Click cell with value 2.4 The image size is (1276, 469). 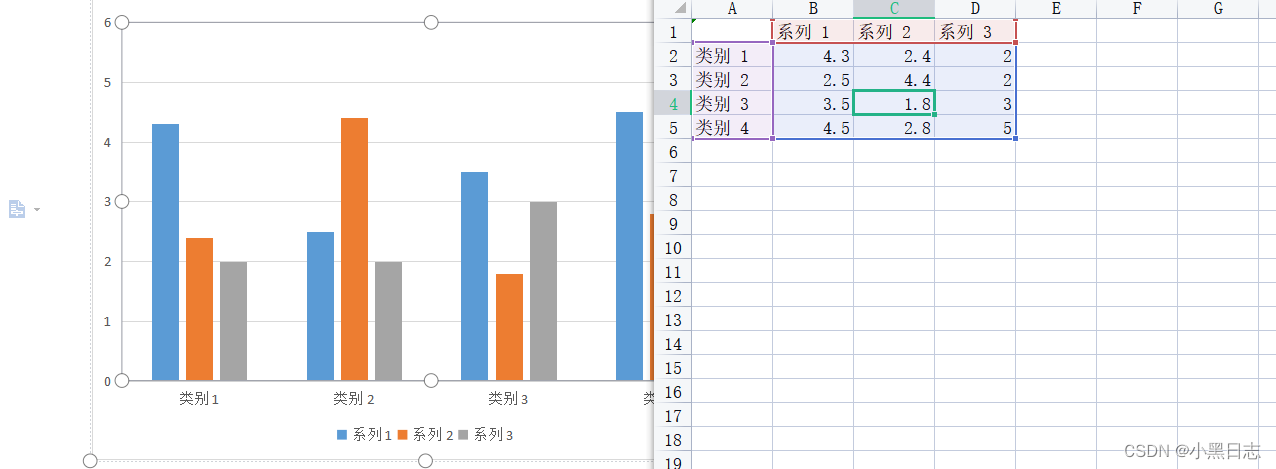click(x=894, y=55)
